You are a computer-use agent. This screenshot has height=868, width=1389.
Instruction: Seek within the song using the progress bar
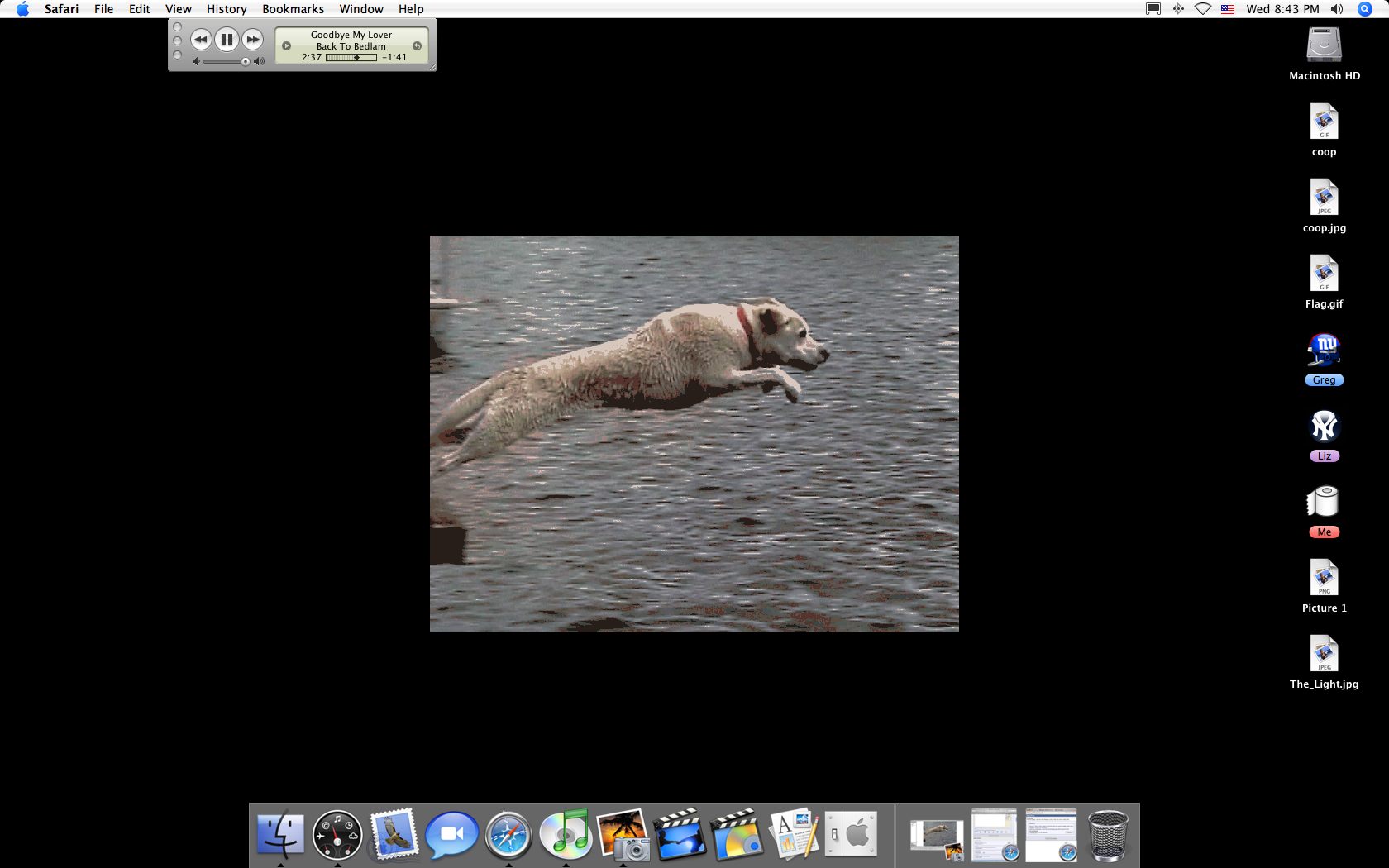pyautogui.click(x=351, y=58)
